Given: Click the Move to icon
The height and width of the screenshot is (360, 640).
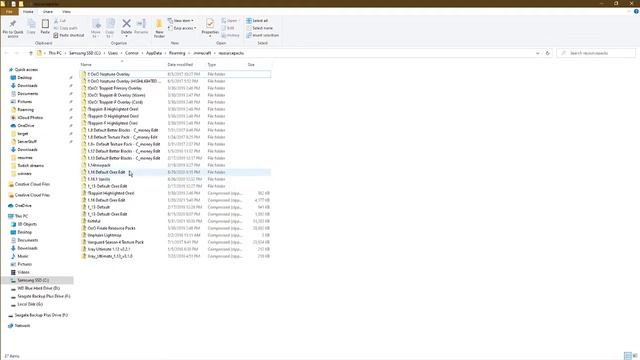Looking at the screenshot, I should pyautogui.click(x=96, y=24).
